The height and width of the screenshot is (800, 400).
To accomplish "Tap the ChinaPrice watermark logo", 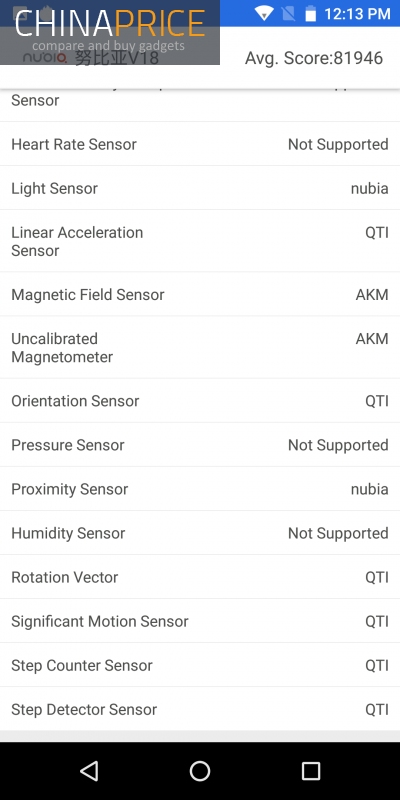I will (x=110, y=32).
